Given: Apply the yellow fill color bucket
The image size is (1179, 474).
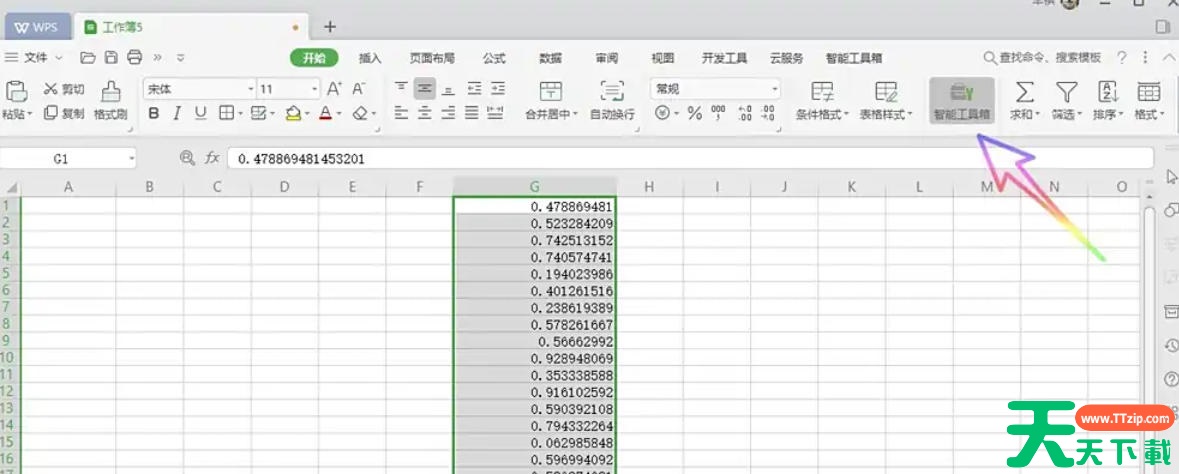Looking at the screenshot, I should point(293,113).
